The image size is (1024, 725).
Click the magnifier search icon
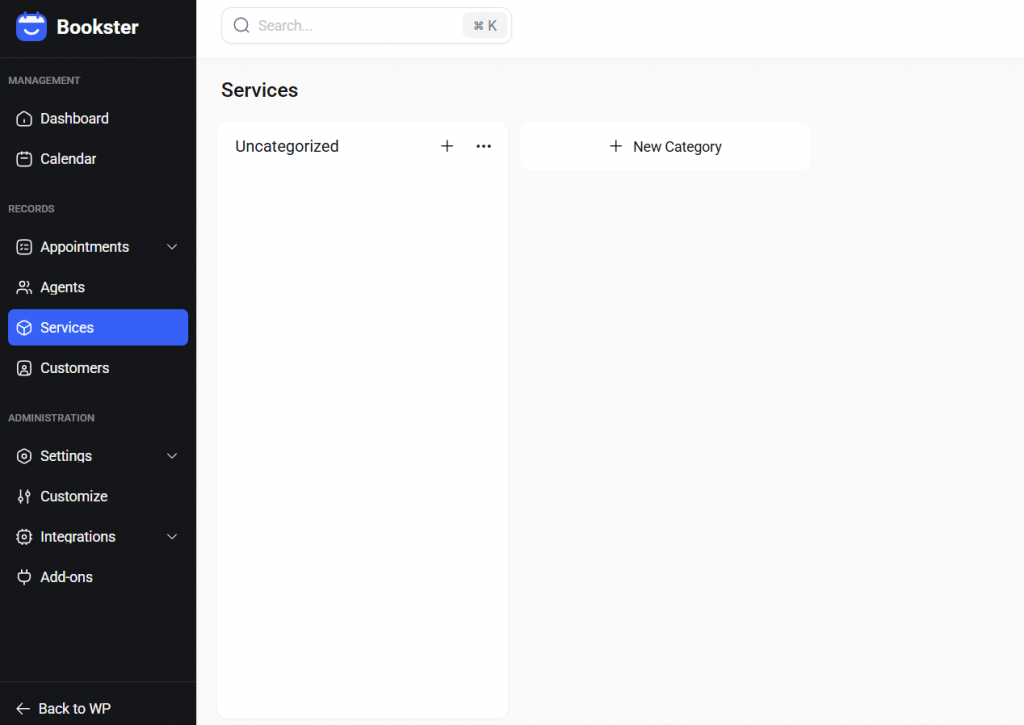(x=241, y=26)
